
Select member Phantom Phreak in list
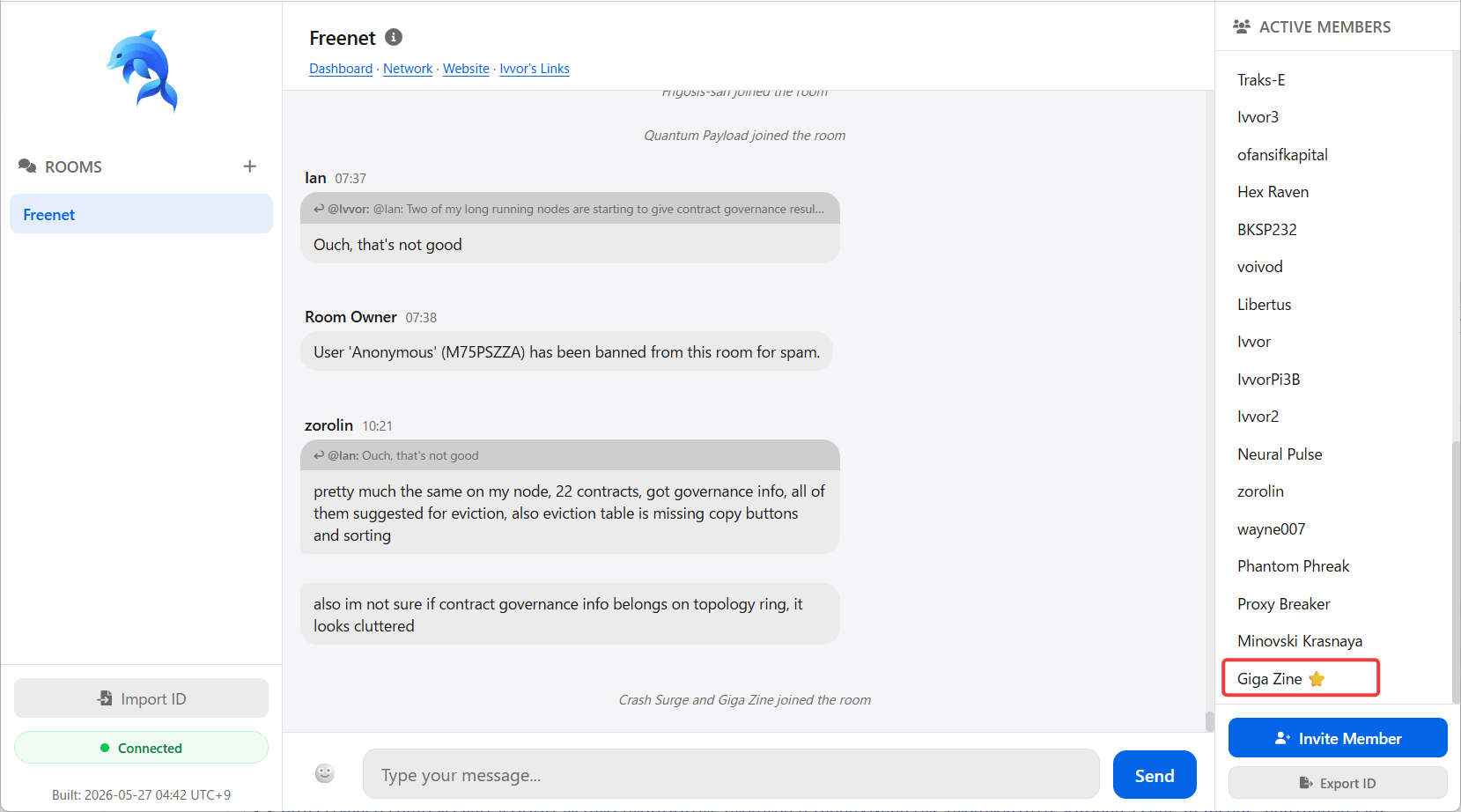(1293, 566)
